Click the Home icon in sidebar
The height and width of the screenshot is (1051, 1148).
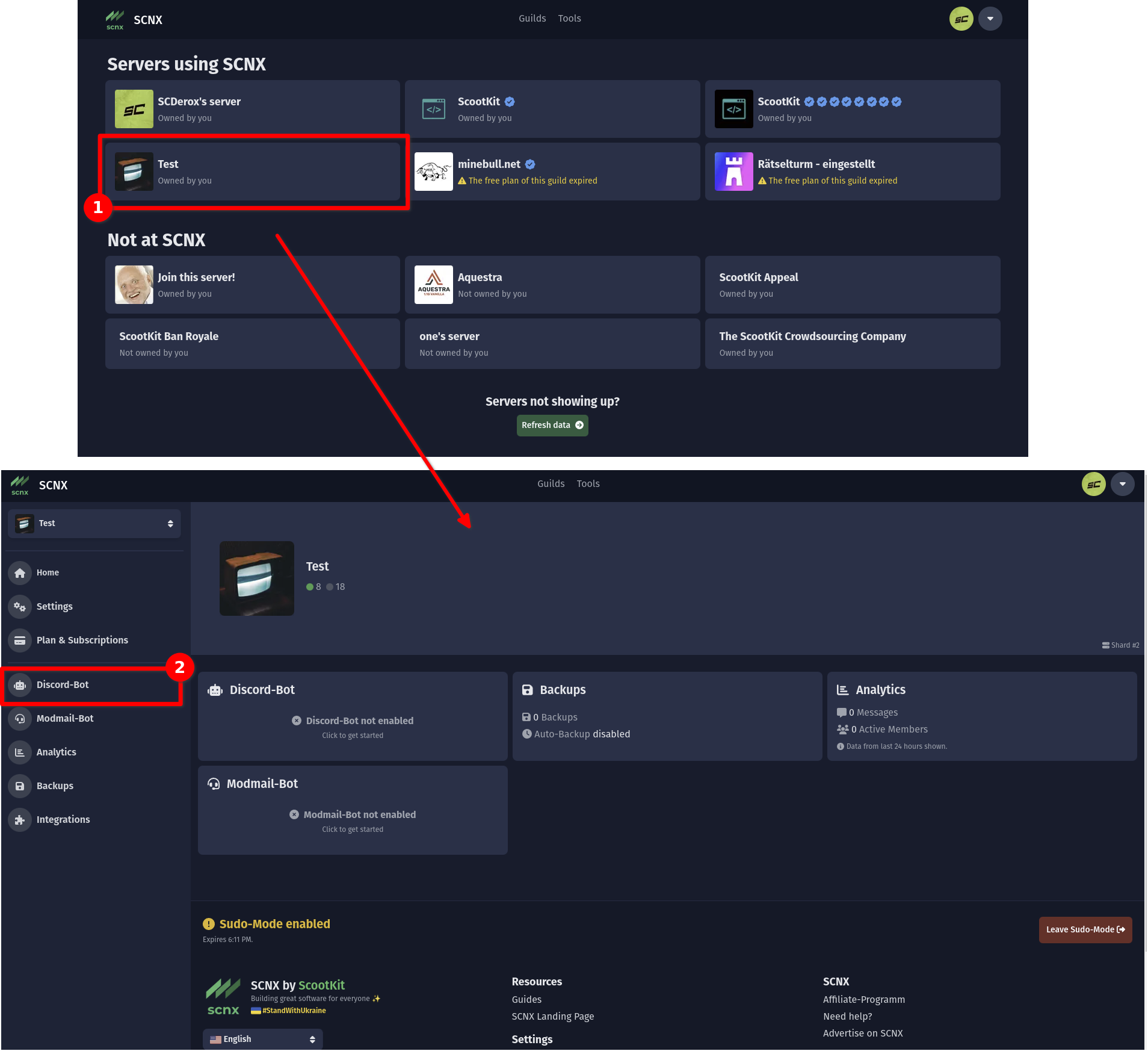tap(20, 572)
